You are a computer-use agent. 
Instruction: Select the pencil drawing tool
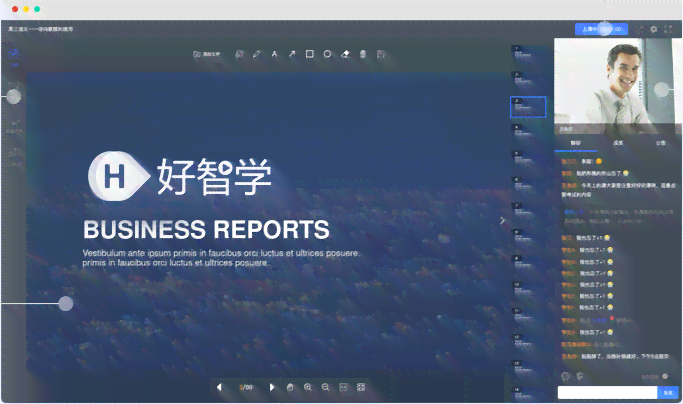click(257, 54)
